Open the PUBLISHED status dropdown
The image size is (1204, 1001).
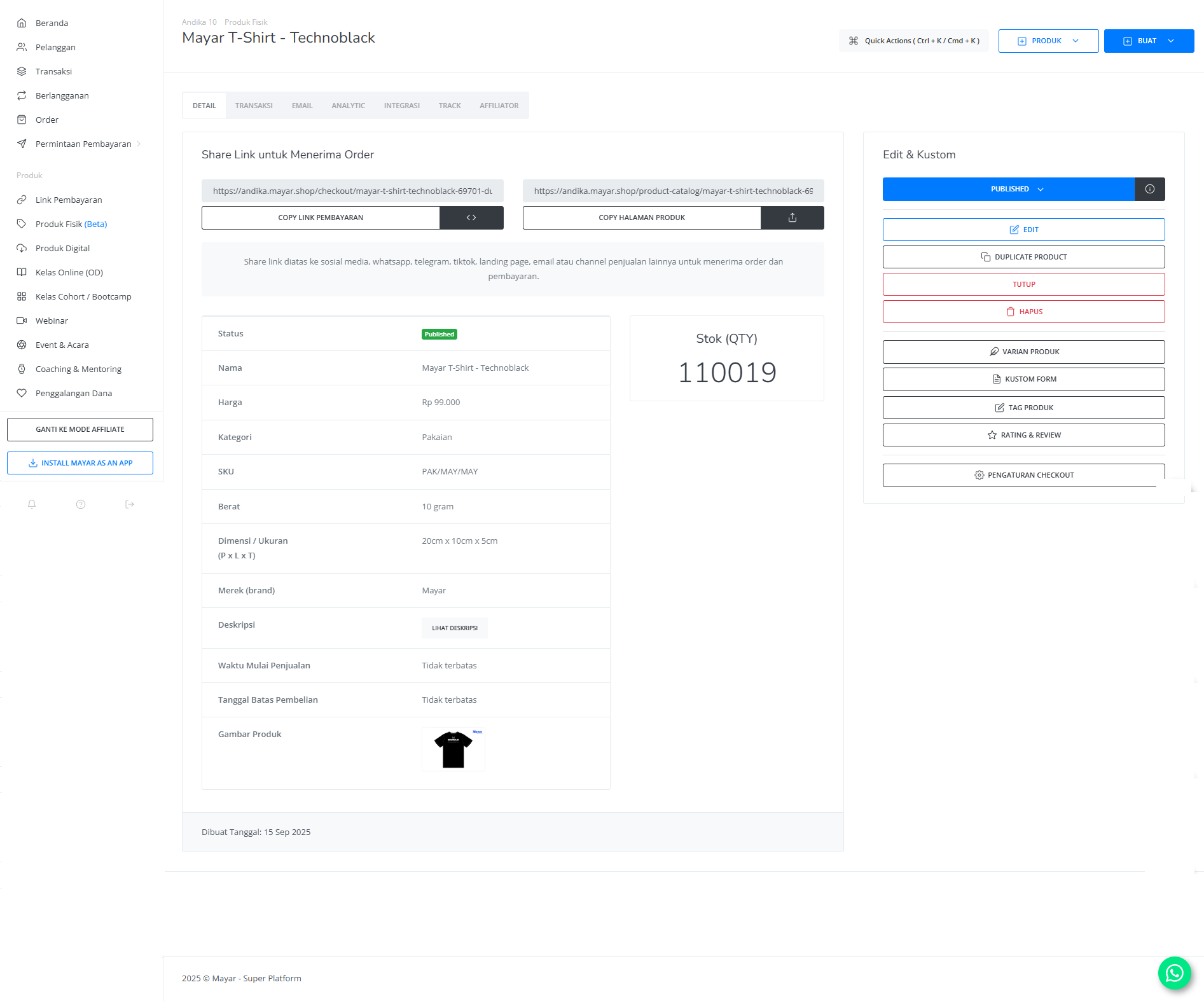tap(1009, 189)
